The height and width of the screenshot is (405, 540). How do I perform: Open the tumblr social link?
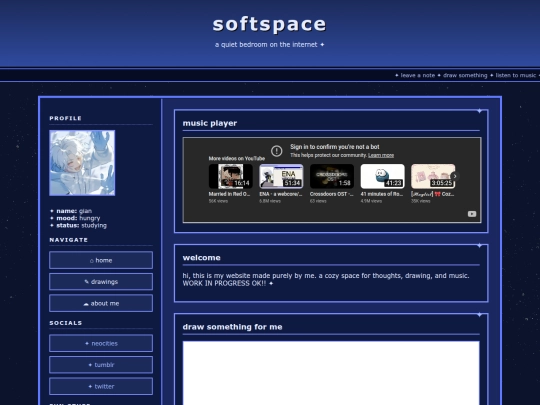101,365
